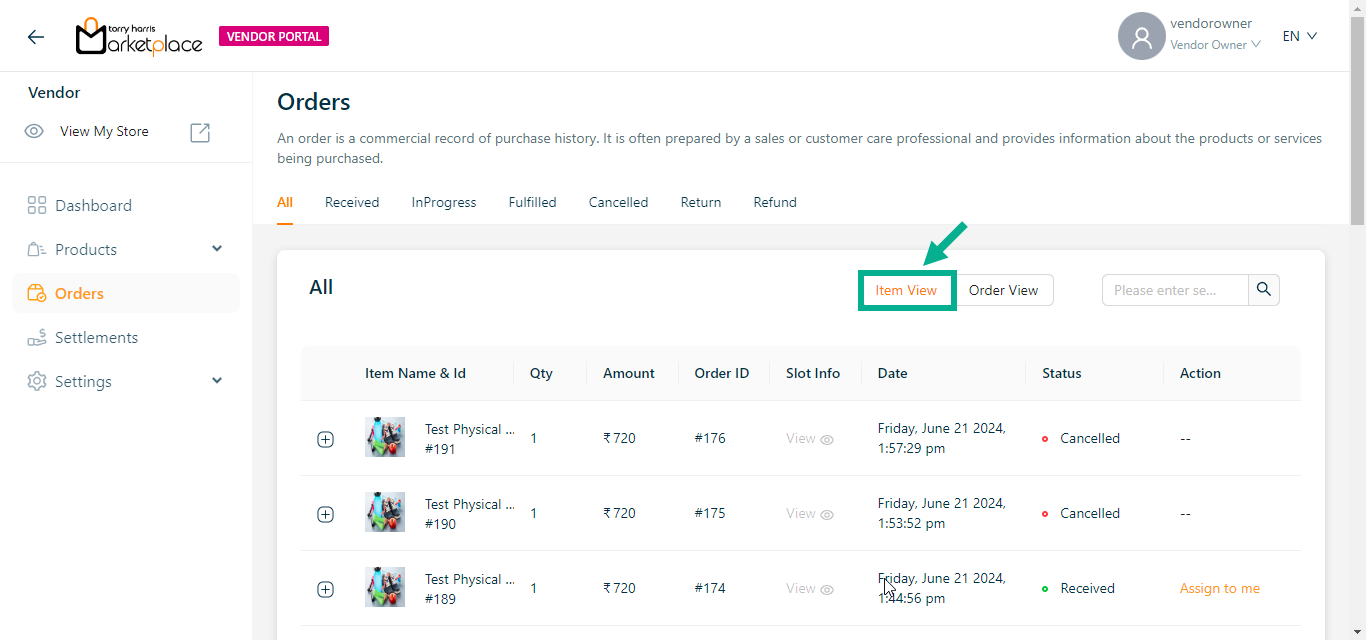This screenshot has height=640, width=1366.
Task: Click the Settlements money icon
Action: (x=37, y=338)
